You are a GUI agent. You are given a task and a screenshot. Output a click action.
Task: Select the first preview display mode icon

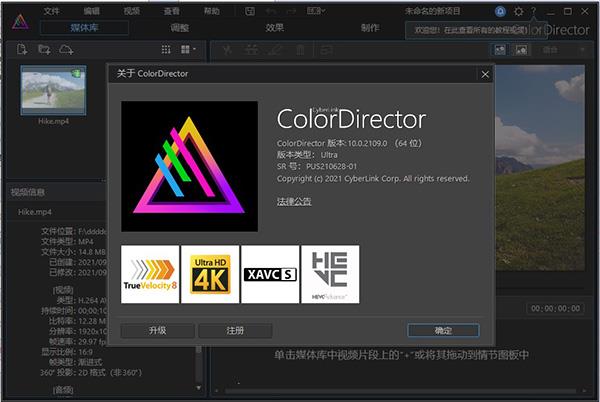point(500,50)
